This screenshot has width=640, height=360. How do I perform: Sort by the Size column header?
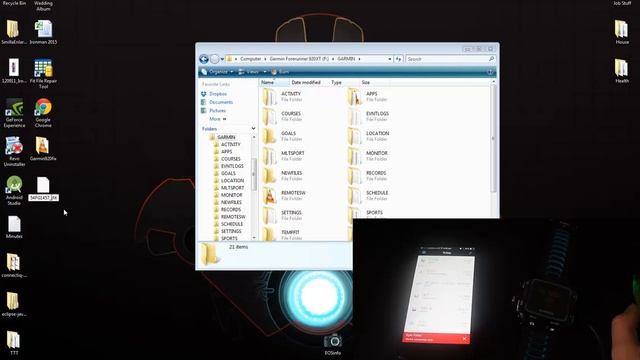point(374,82)
